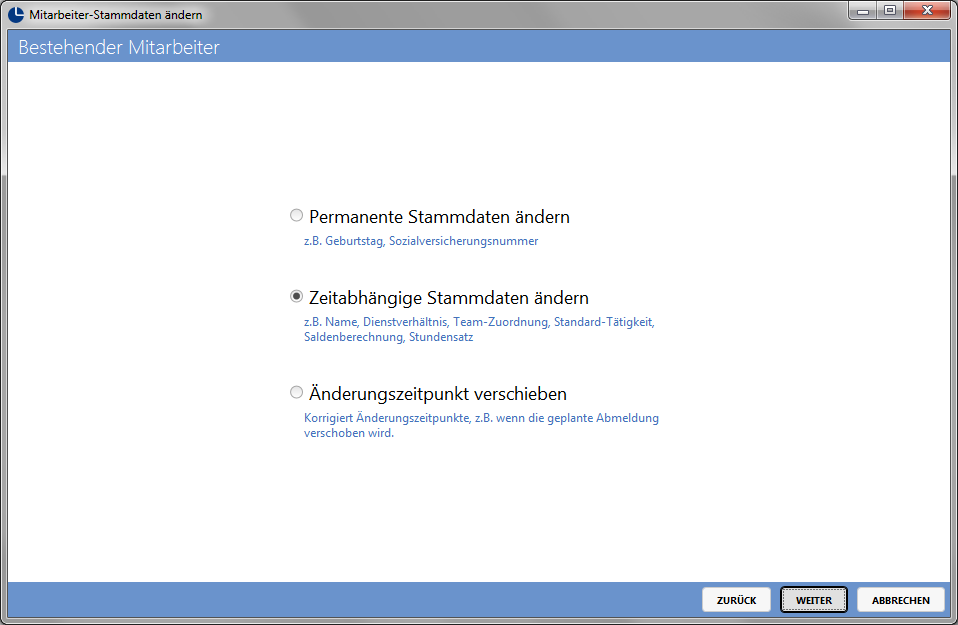Click the ABBRECHEN button
958x625 pixels.
tap(901, 600)
